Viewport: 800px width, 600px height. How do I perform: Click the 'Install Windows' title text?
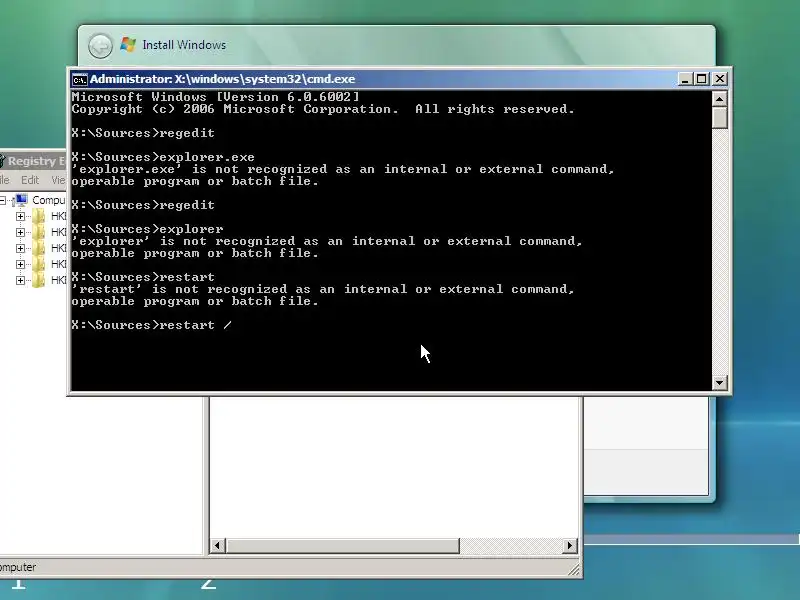tap(184, 45)
